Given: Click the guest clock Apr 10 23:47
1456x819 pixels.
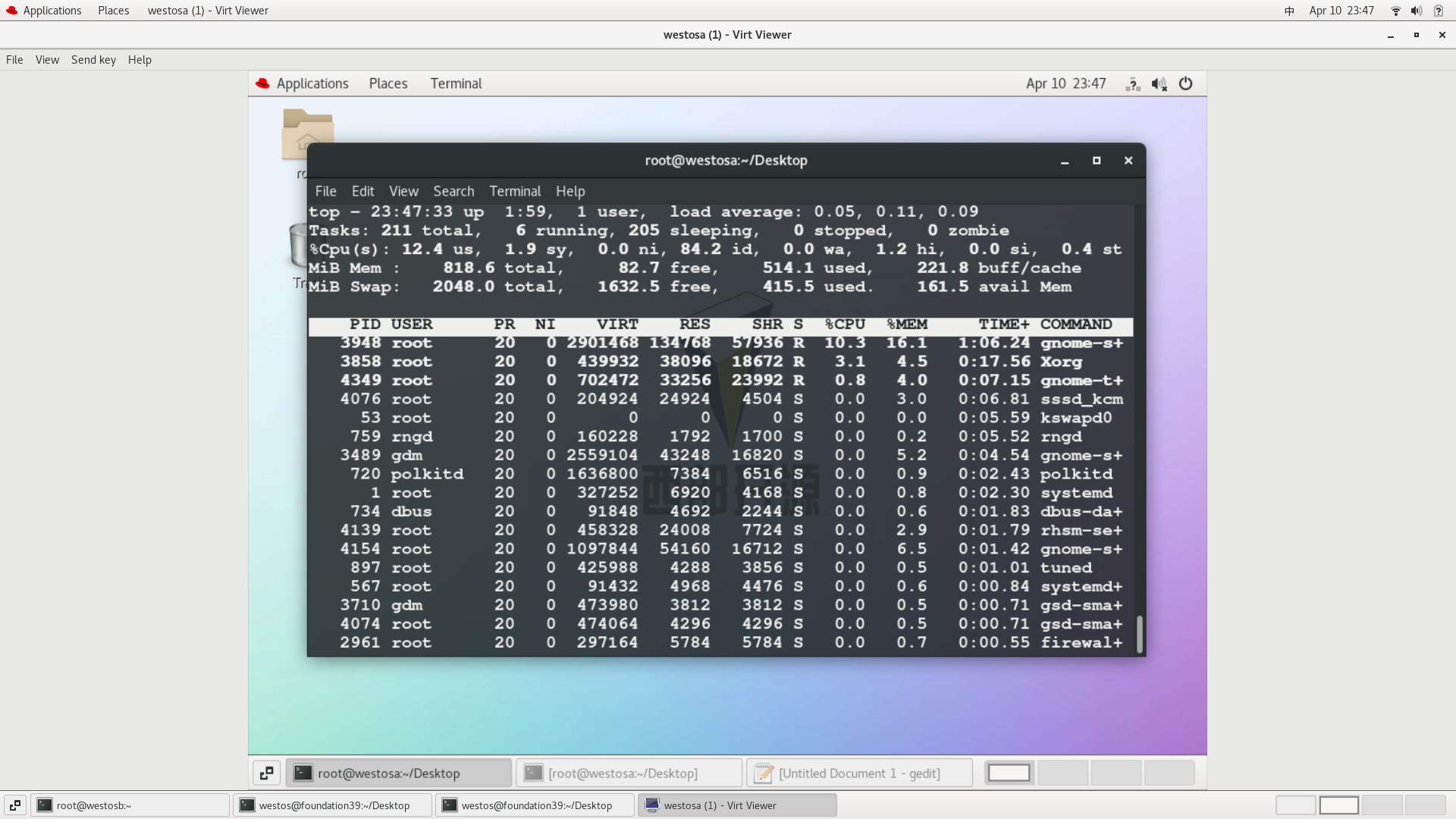Looking at the screenshot, I should (x=1065, y=83).
